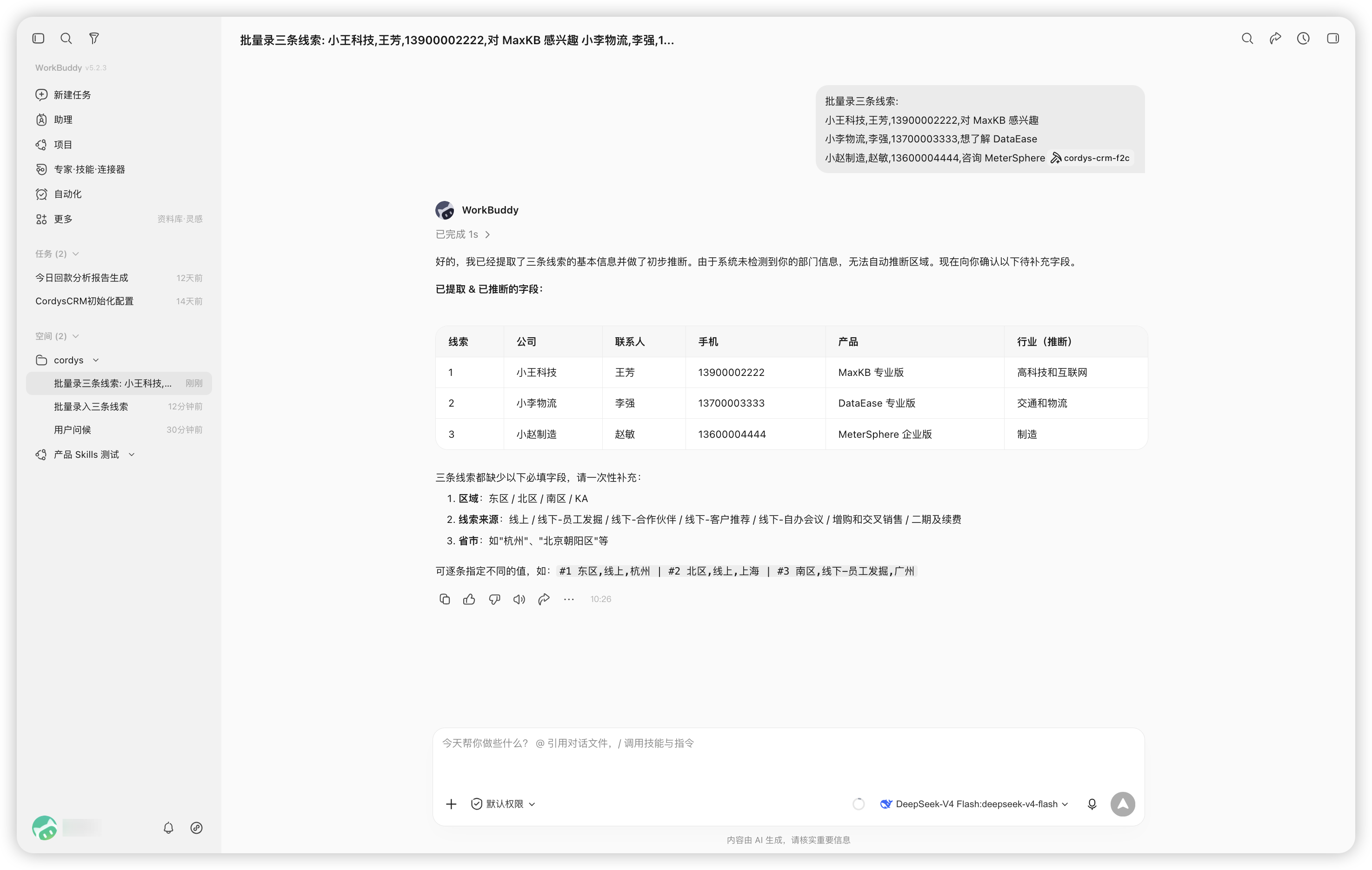Share the reply via arrow icon
The height and width of the screenshot is (870, 1372).
point(544,599)
